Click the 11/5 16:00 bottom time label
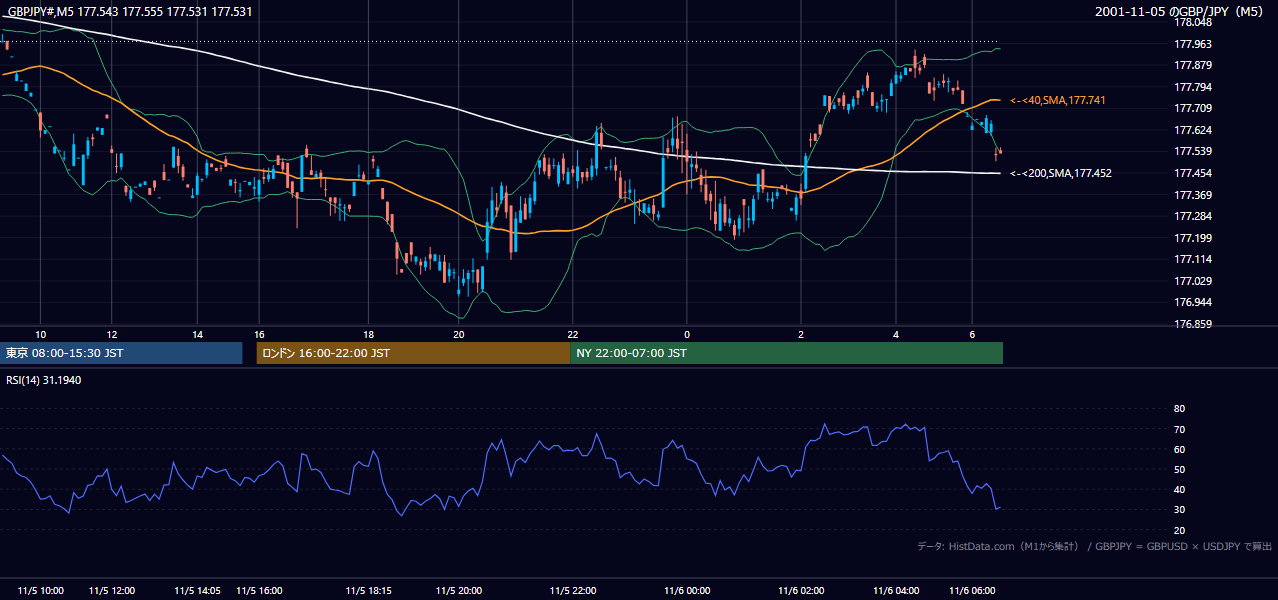The width and height of the screenshot is (1278, 600). pos(259,590)
